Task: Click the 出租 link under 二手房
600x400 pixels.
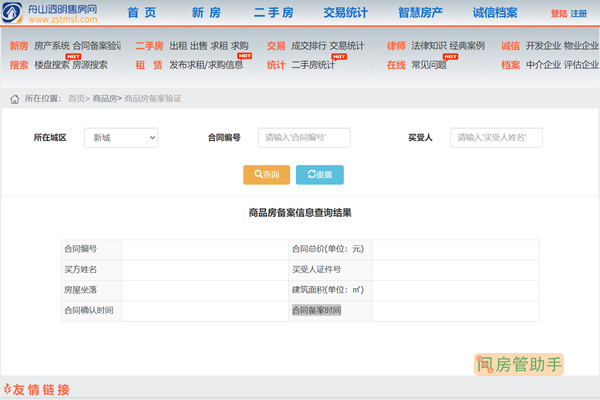Action: click(x=178, y=46)
